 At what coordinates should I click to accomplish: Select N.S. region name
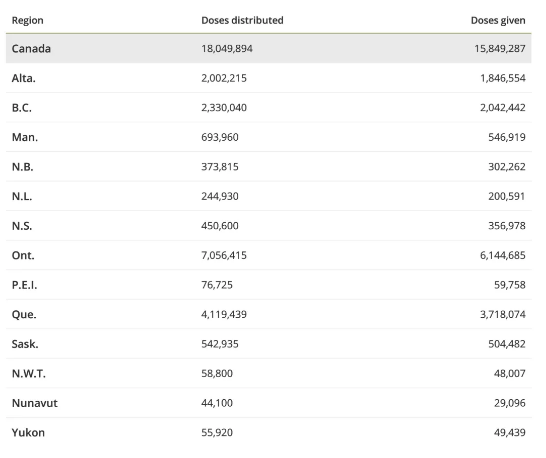tap(22, 226)
